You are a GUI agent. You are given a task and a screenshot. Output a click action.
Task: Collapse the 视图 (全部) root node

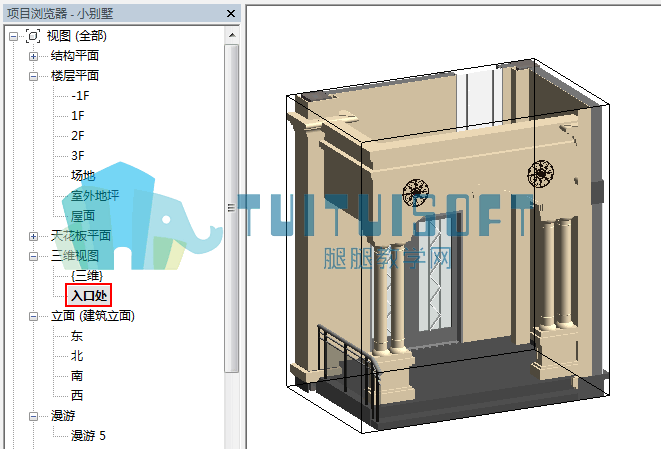coord(13,36)
